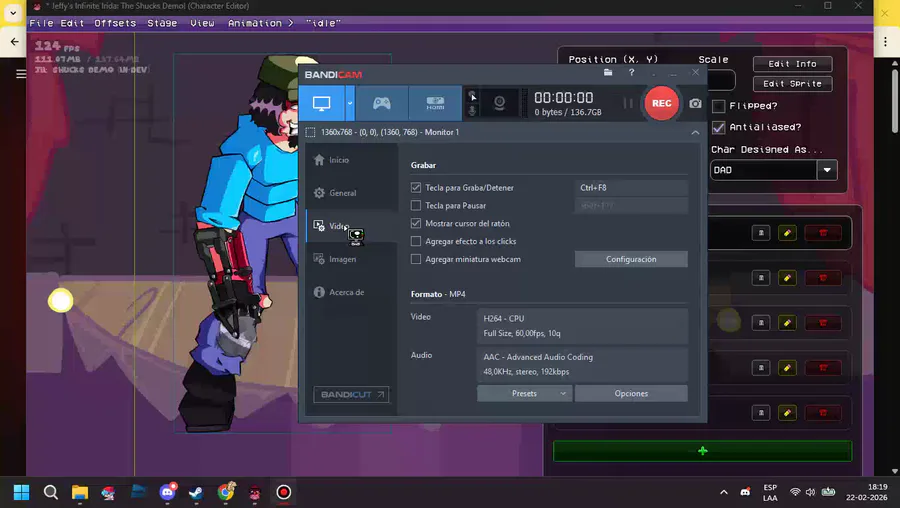Click the Bandicam record icon in taskbar
900x508 pixels.
pos(284,493)
